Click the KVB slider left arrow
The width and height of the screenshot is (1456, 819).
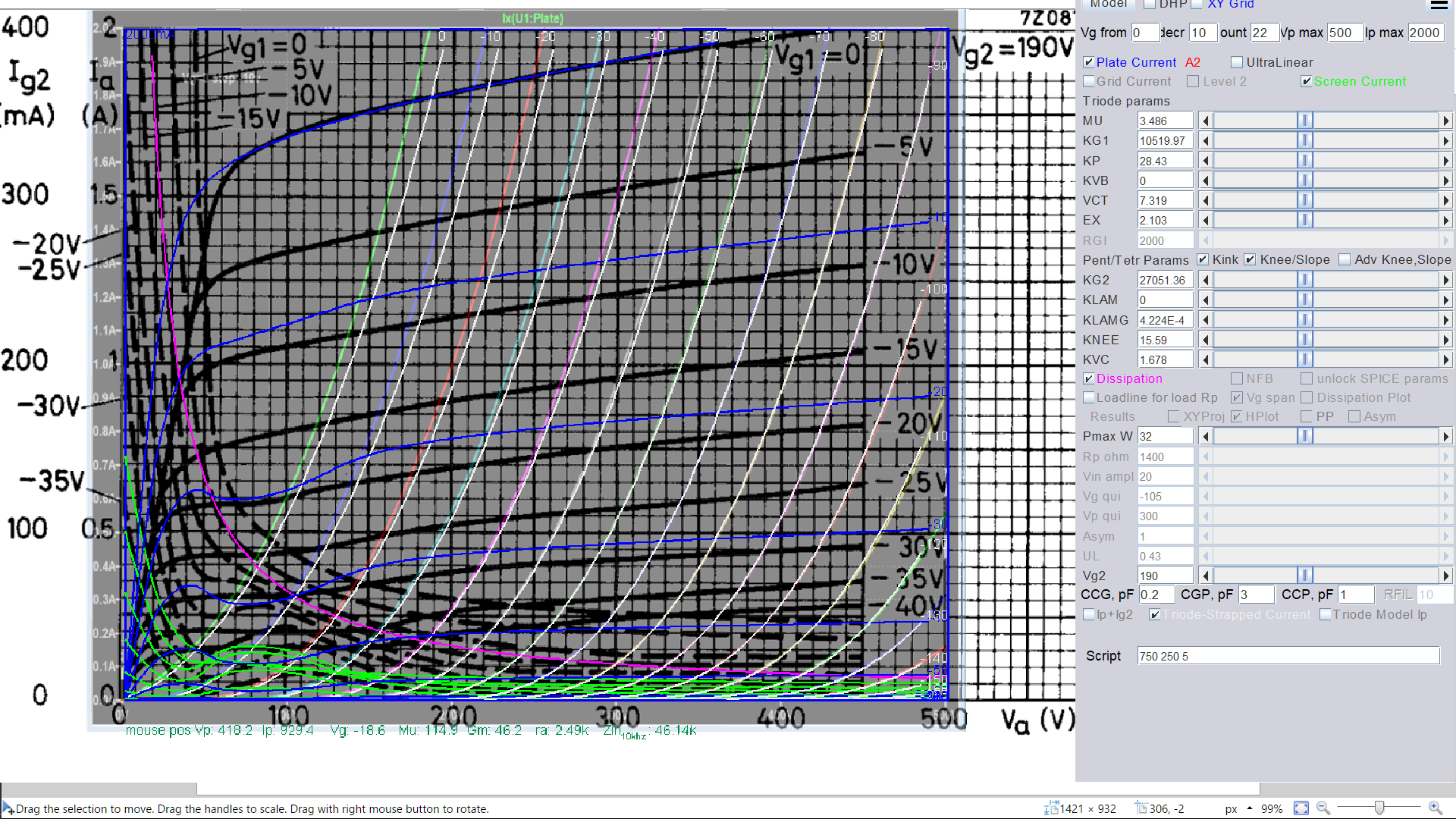pyautogui.click(x=1206, y=180)
